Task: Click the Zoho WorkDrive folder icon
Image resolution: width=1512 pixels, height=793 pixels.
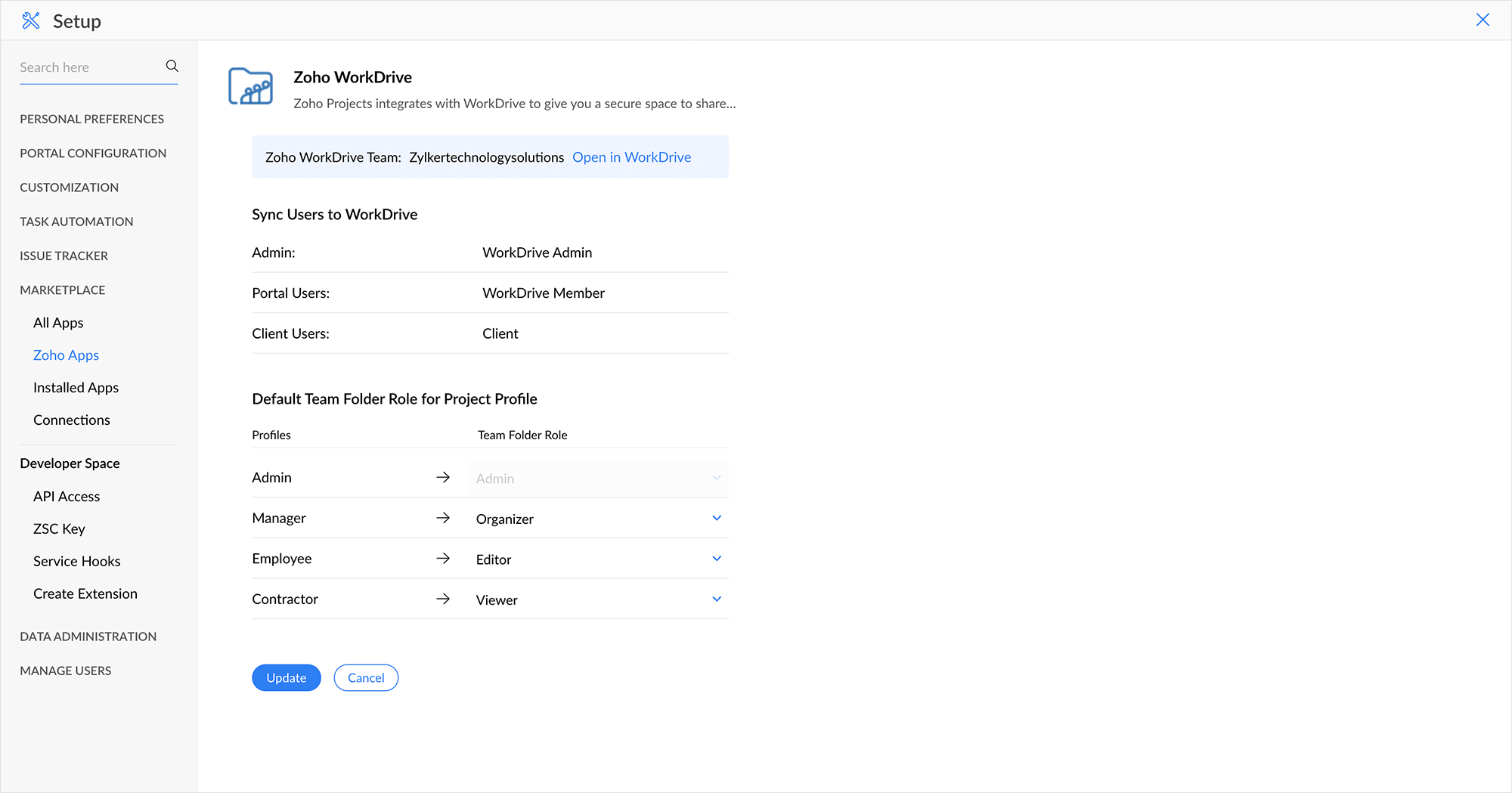Action: tap(250, 87)
